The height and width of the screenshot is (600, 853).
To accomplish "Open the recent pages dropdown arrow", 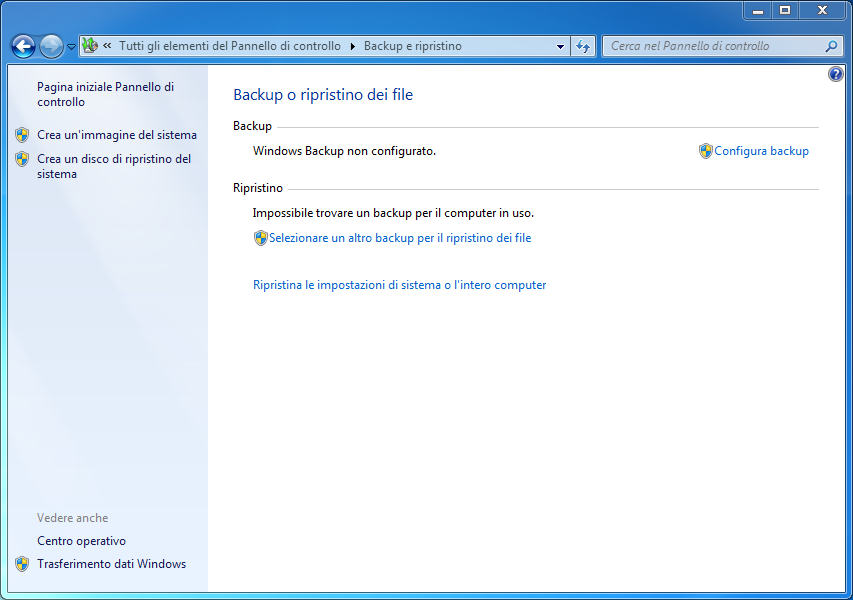I will pyautogui.click(x=71, y=47).
